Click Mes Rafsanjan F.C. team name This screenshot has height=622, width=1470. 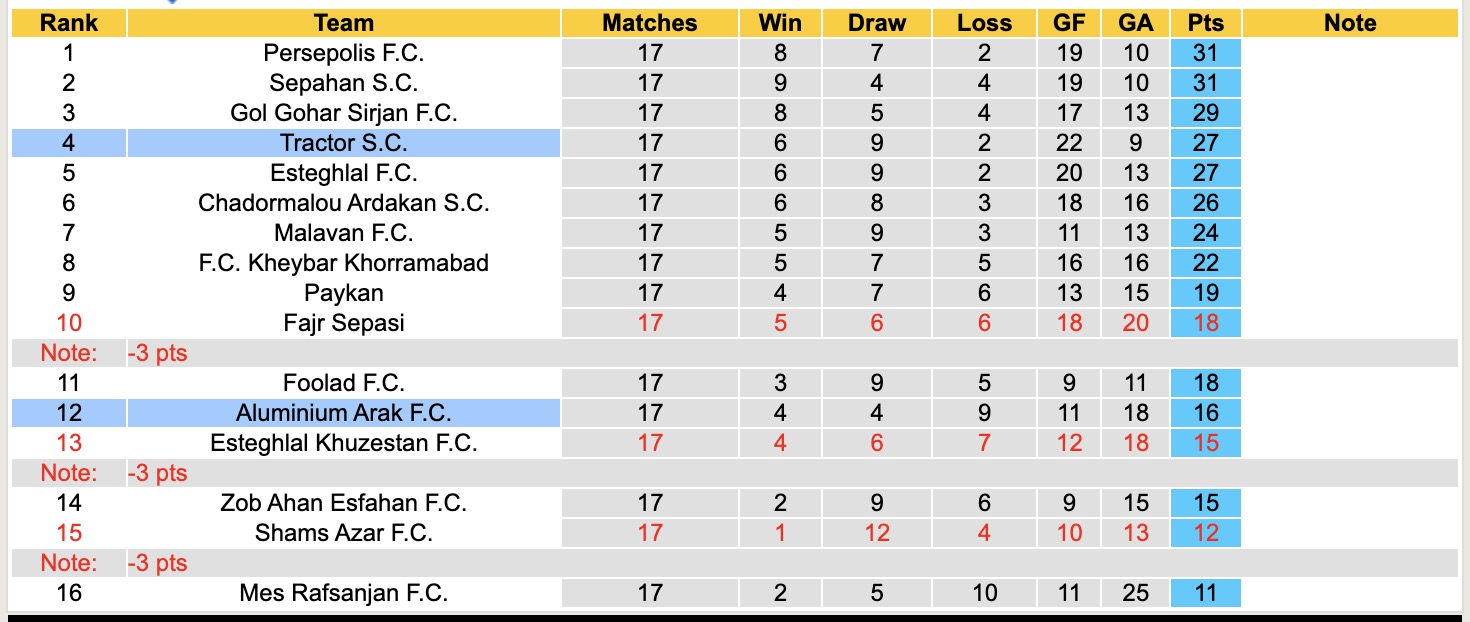(x=343, y=593)
